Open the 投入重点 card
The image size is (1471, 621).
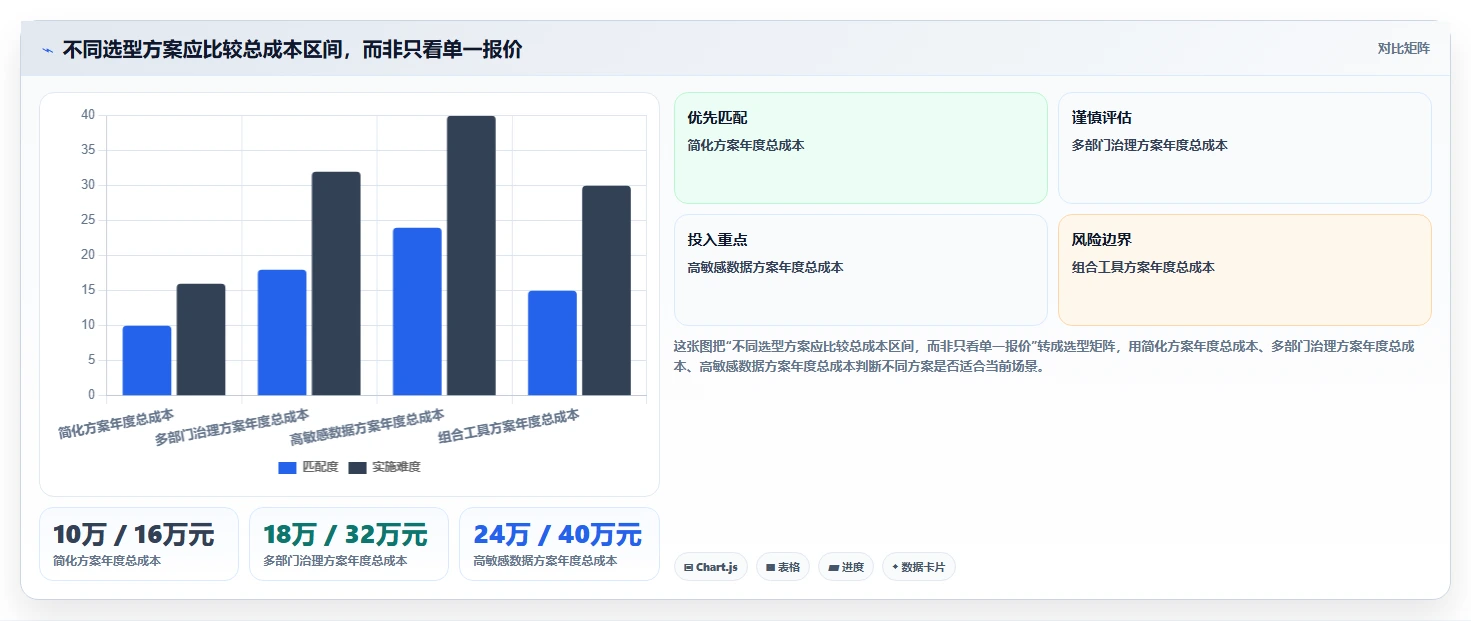point(861,270)
